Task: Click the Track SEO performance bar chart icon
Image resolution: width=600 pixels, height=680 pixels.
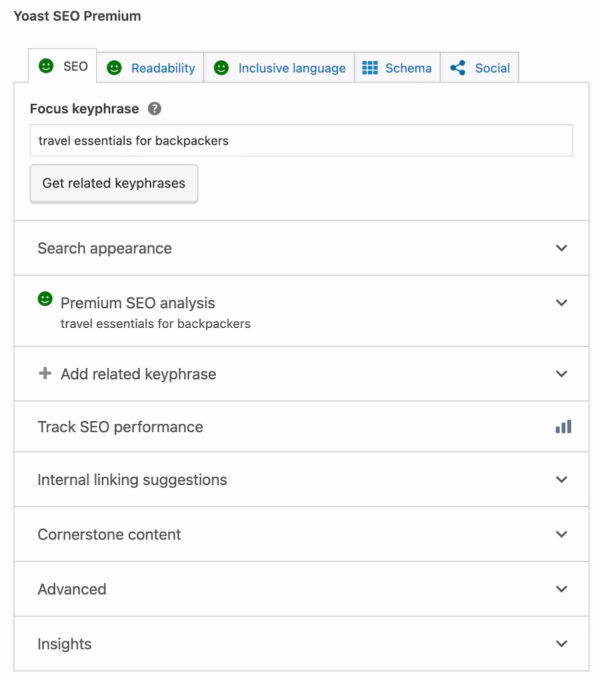Action: (563, 427)
